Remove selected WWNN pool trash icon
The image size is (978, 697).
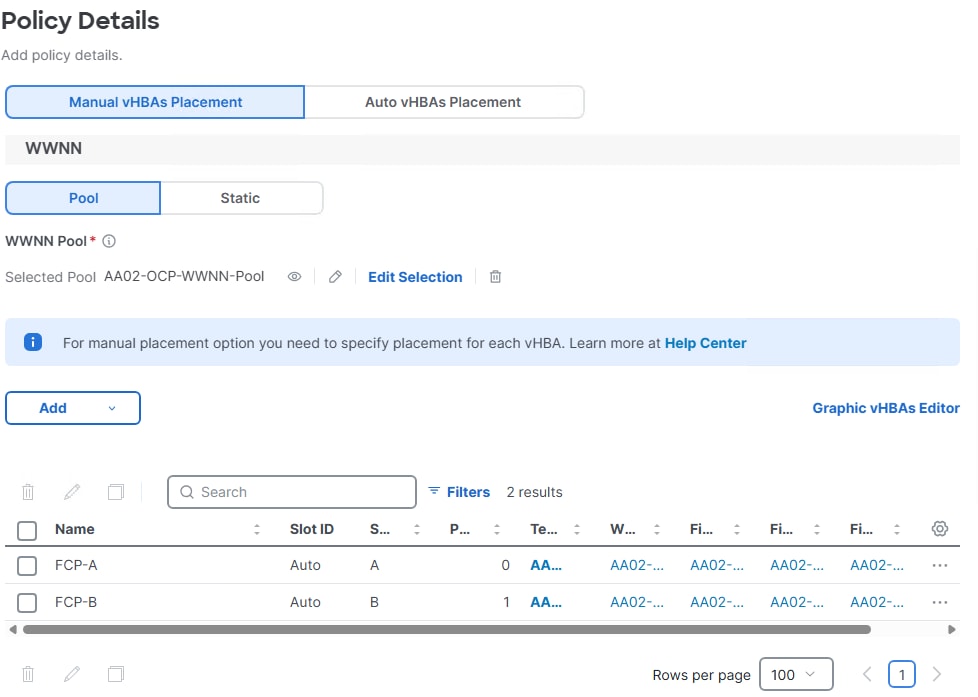495,276
